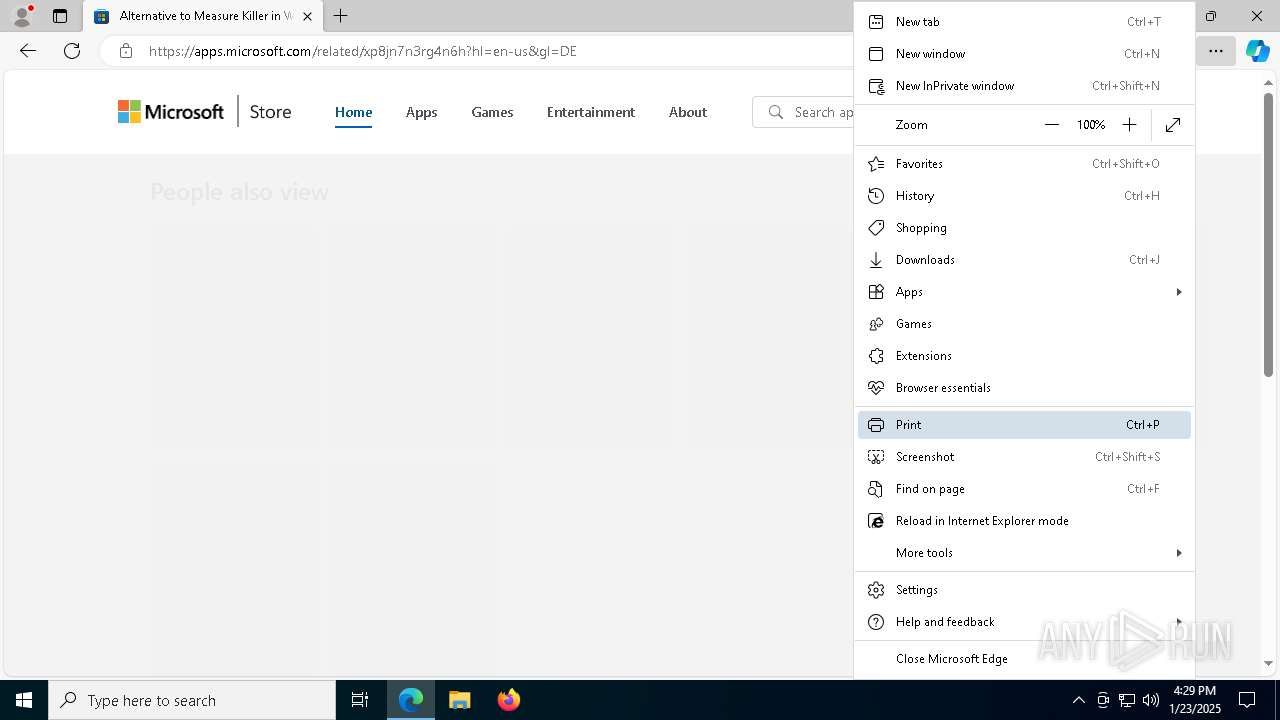
Task: Open Favorites from the menu
Action: [1024, 163]
